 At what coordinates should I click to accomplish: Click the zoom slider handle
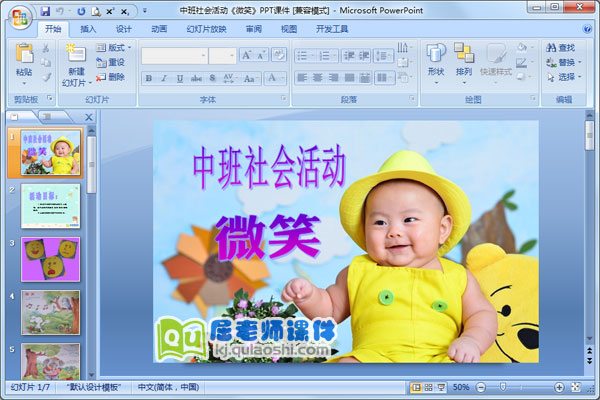503,387
